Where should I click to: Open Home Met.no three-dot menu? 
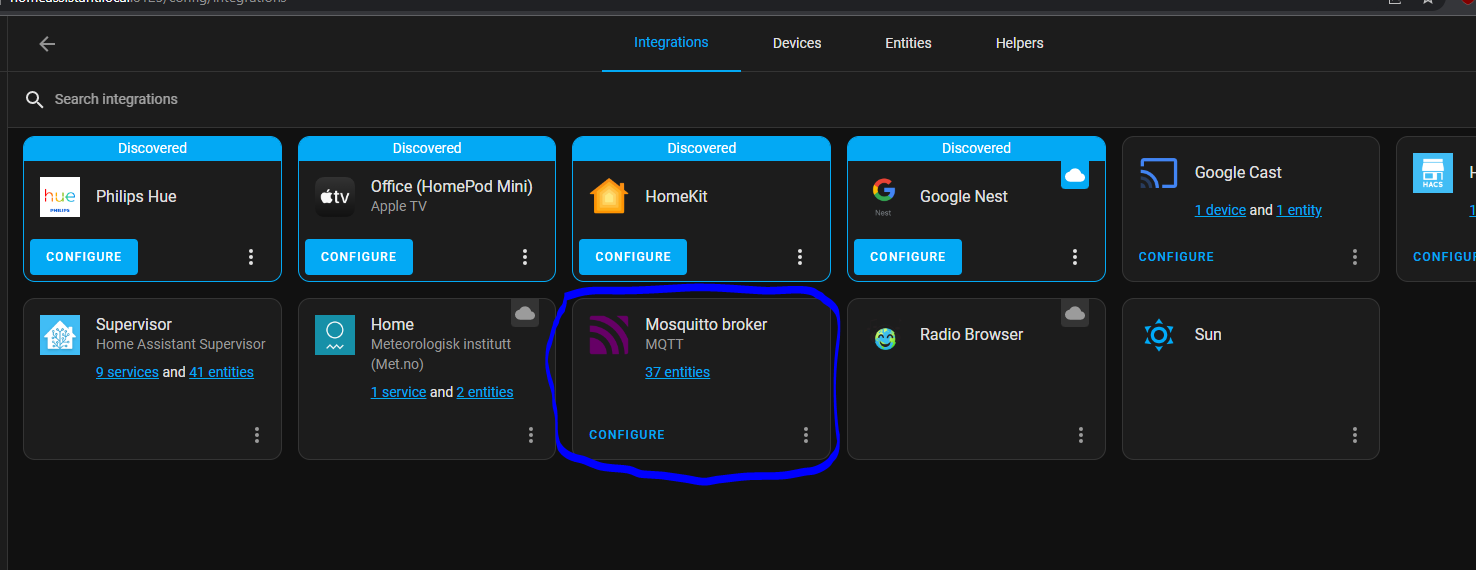[x=531, y=435]
